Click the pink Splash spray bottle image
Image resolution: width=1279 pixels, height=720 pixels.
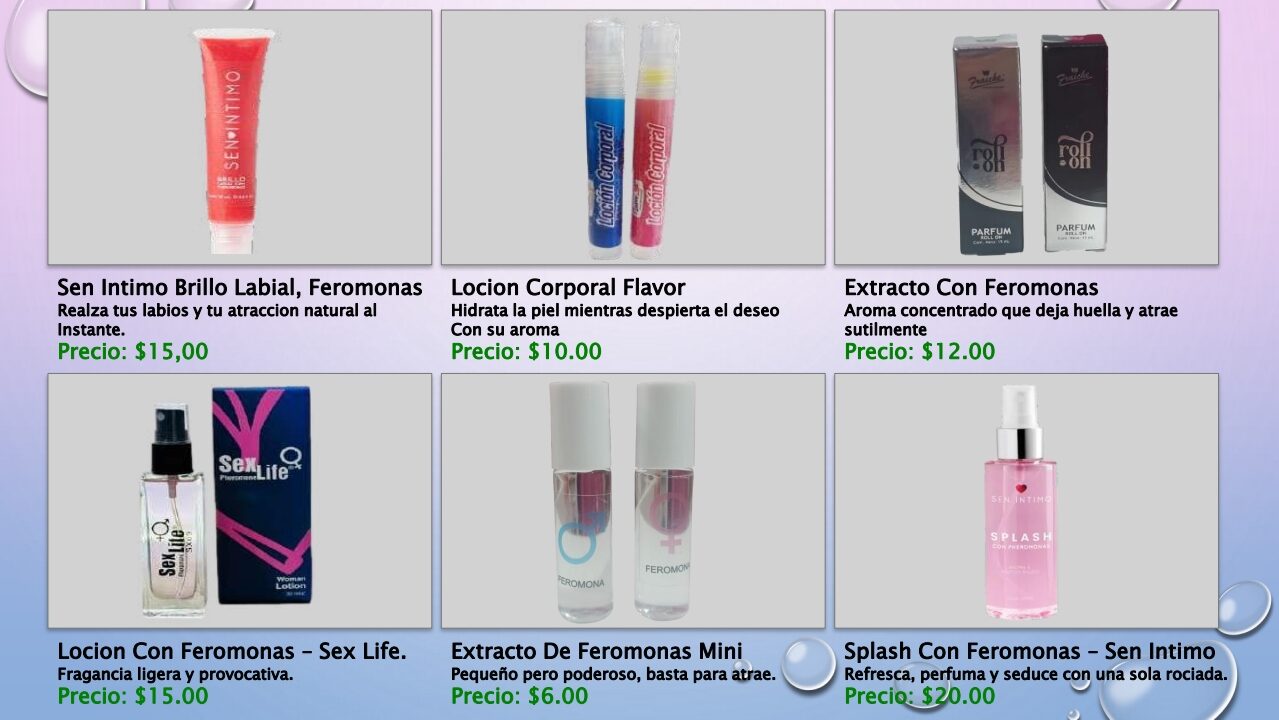1026,501
